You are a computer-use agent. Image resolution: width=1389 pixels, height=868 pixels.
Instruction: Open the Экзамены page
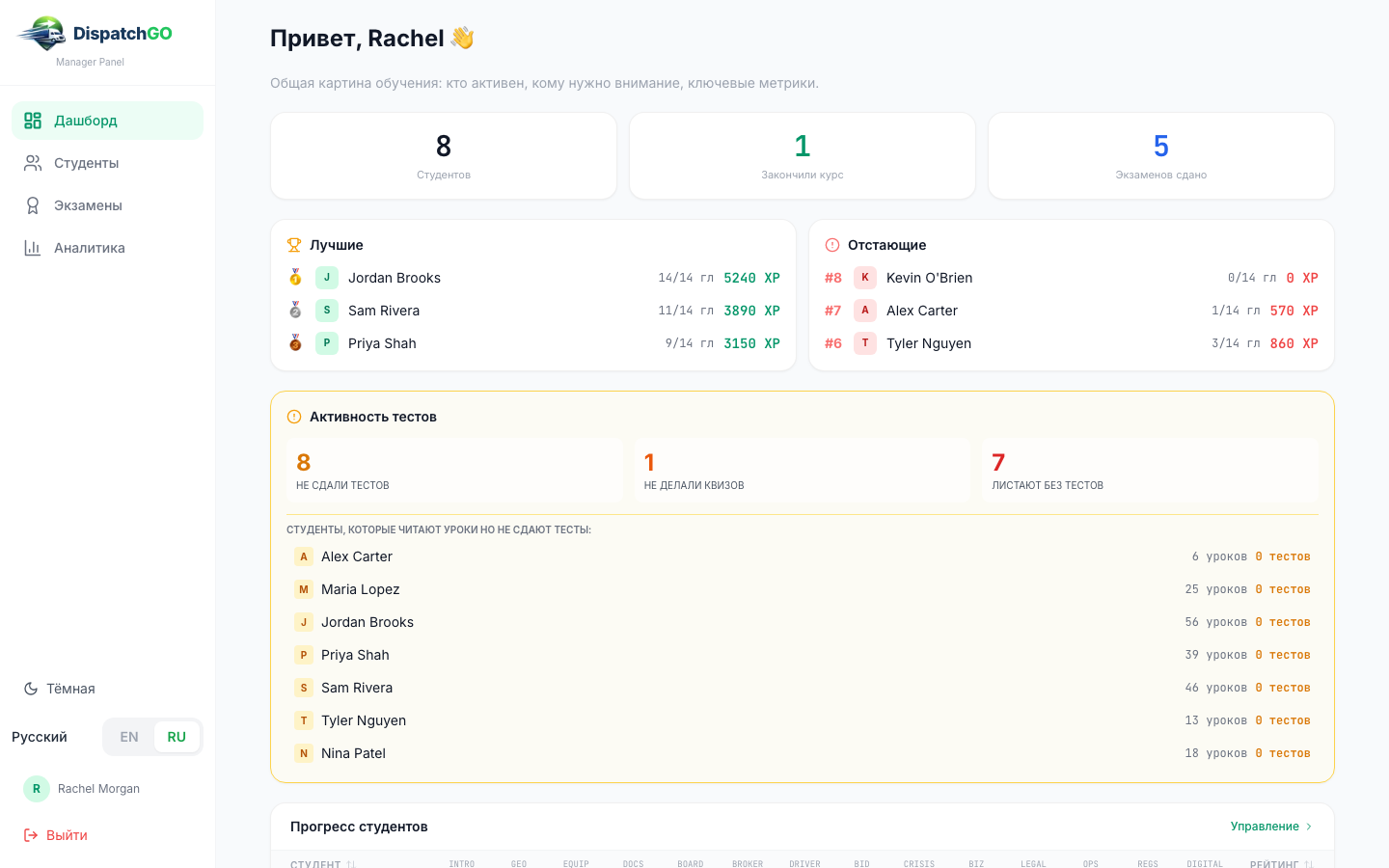coord(108,205)
